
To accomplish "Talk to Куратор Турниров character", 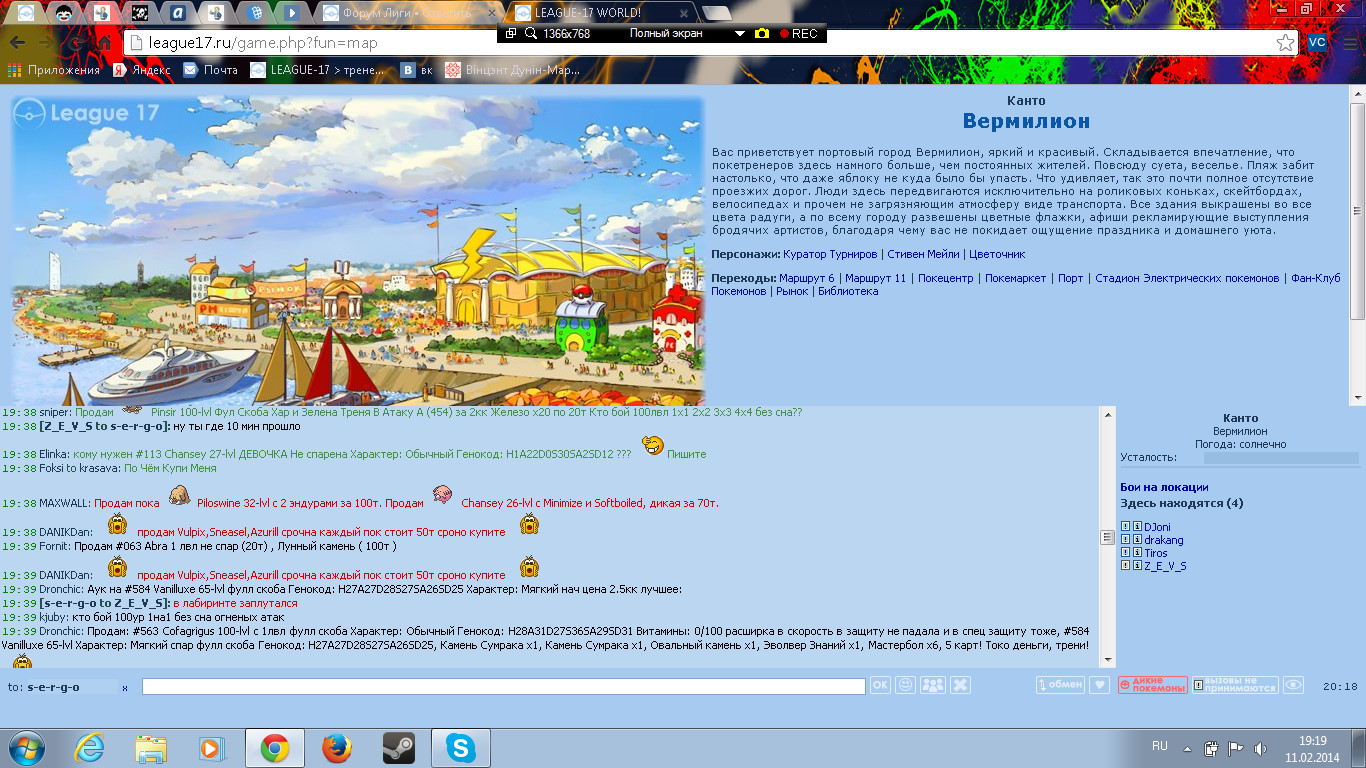I will click(830, 254).
